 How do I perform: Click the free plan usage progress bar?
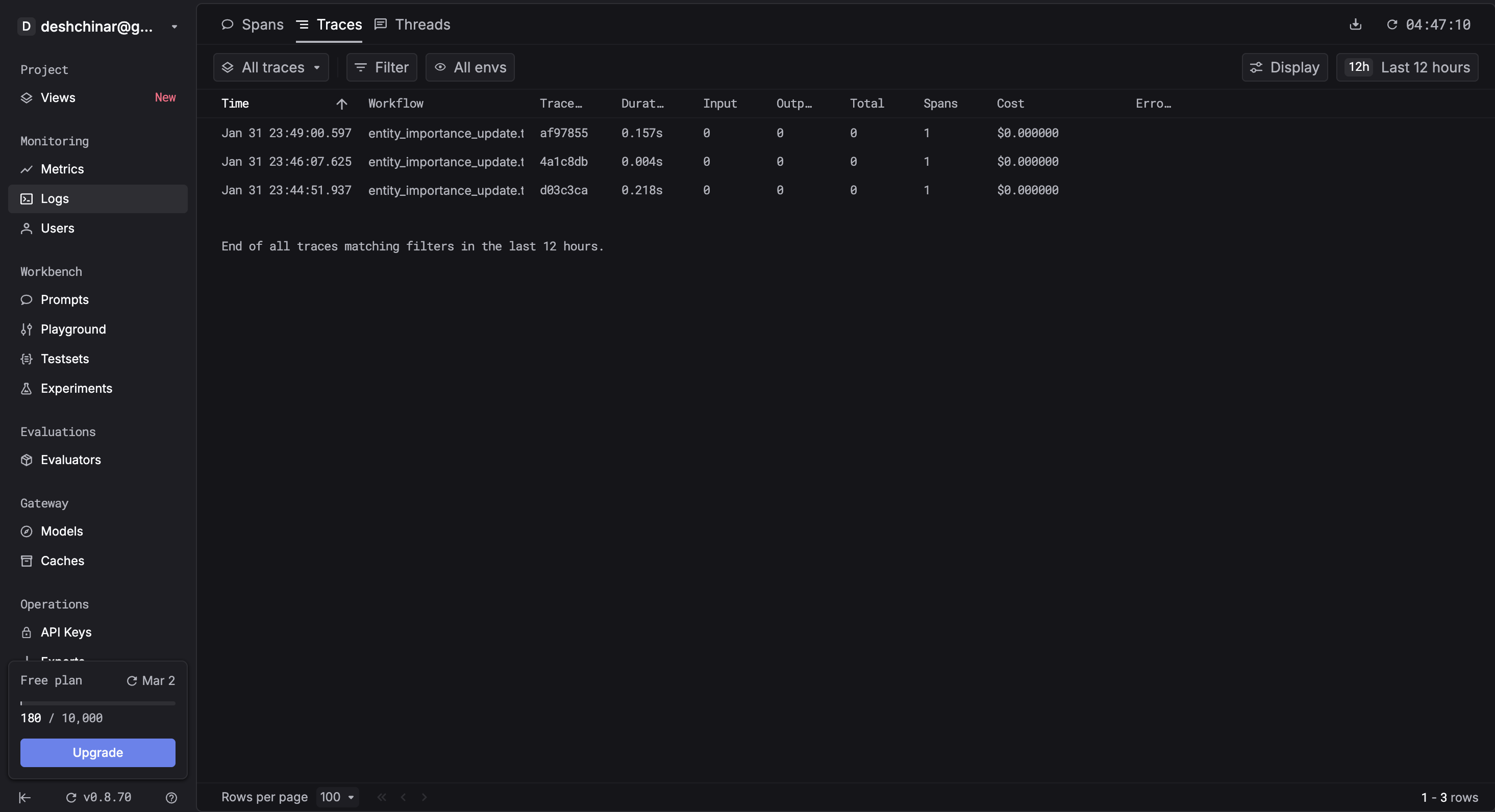[97, 703]
